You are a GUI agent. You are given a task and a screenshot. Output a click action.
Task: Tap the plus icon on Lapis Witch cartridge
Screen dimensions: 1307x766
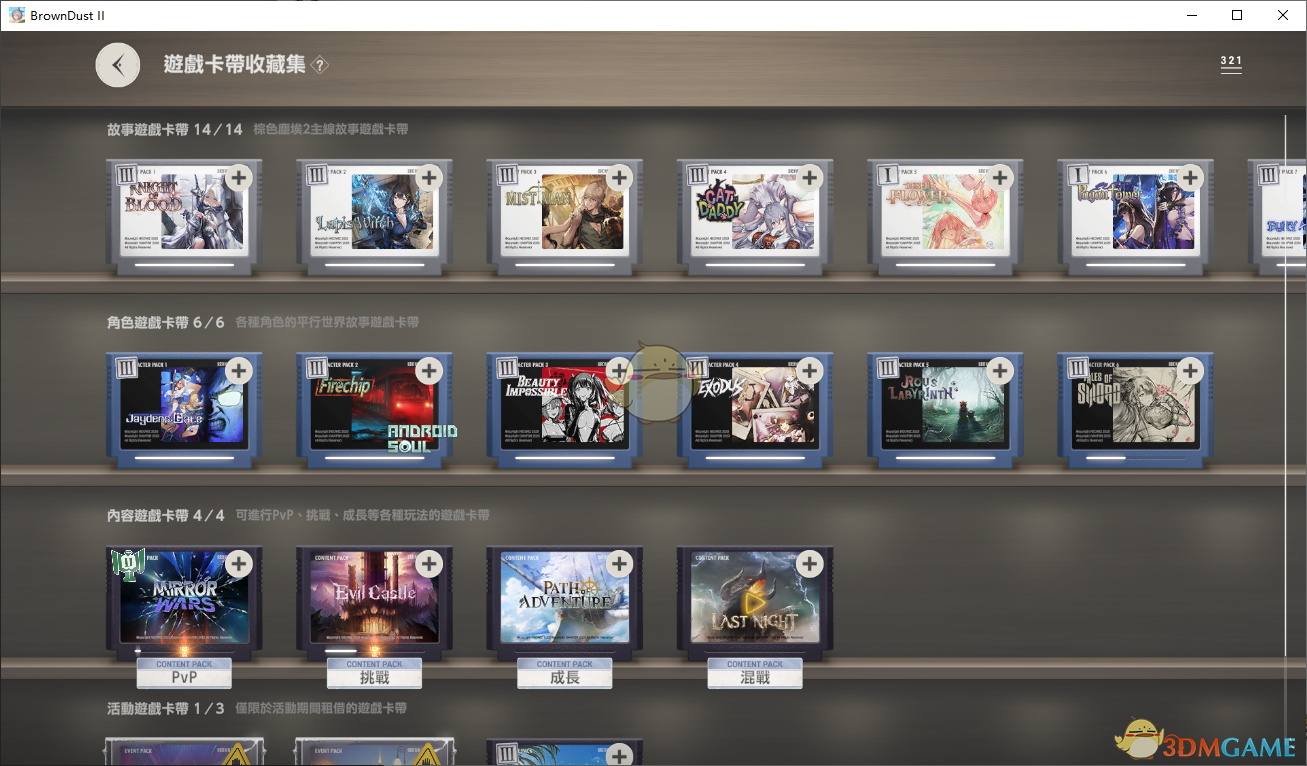(429, 178)
